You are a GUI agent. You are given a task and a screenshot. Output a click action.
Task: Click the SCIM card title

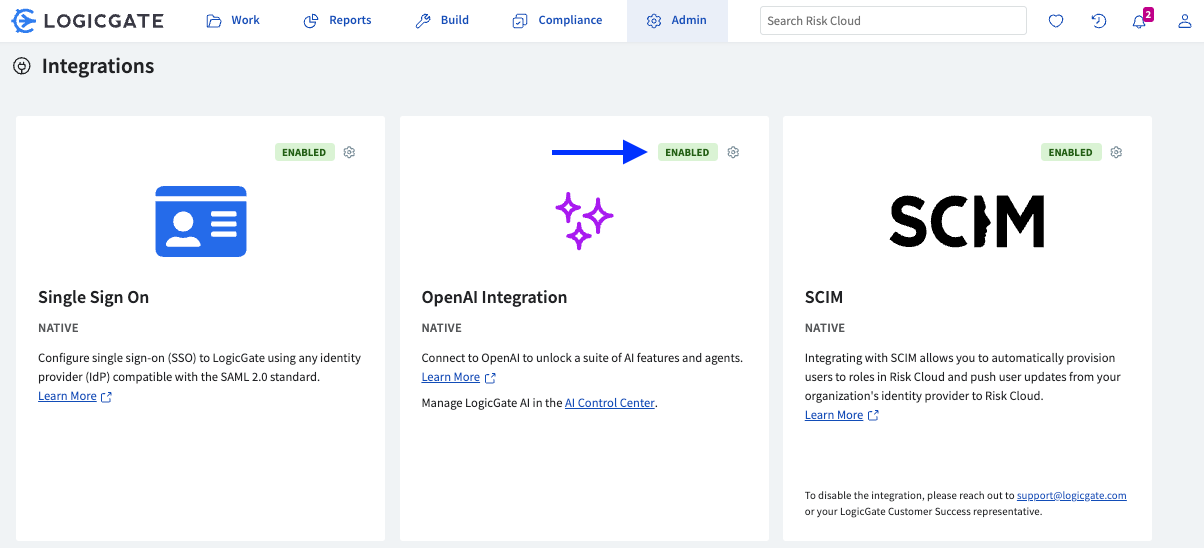pos(824,297)
